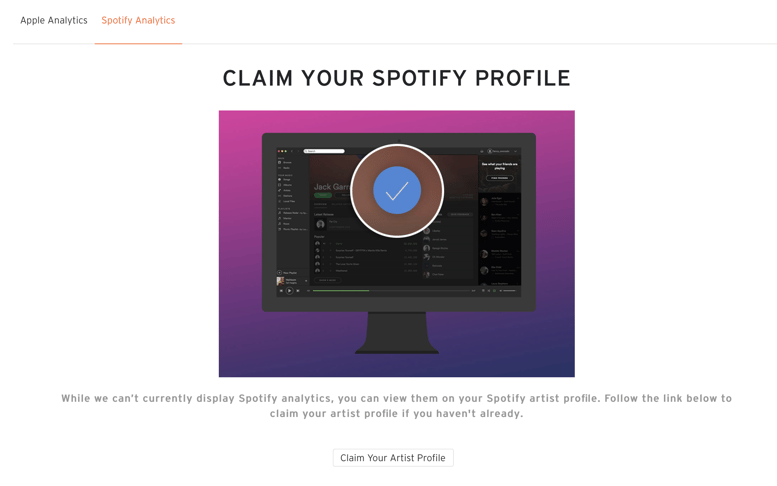This screenshot has width=777, height=486.
Task: Click the play button in the Spotify mockup
Action: click(289, 291)
